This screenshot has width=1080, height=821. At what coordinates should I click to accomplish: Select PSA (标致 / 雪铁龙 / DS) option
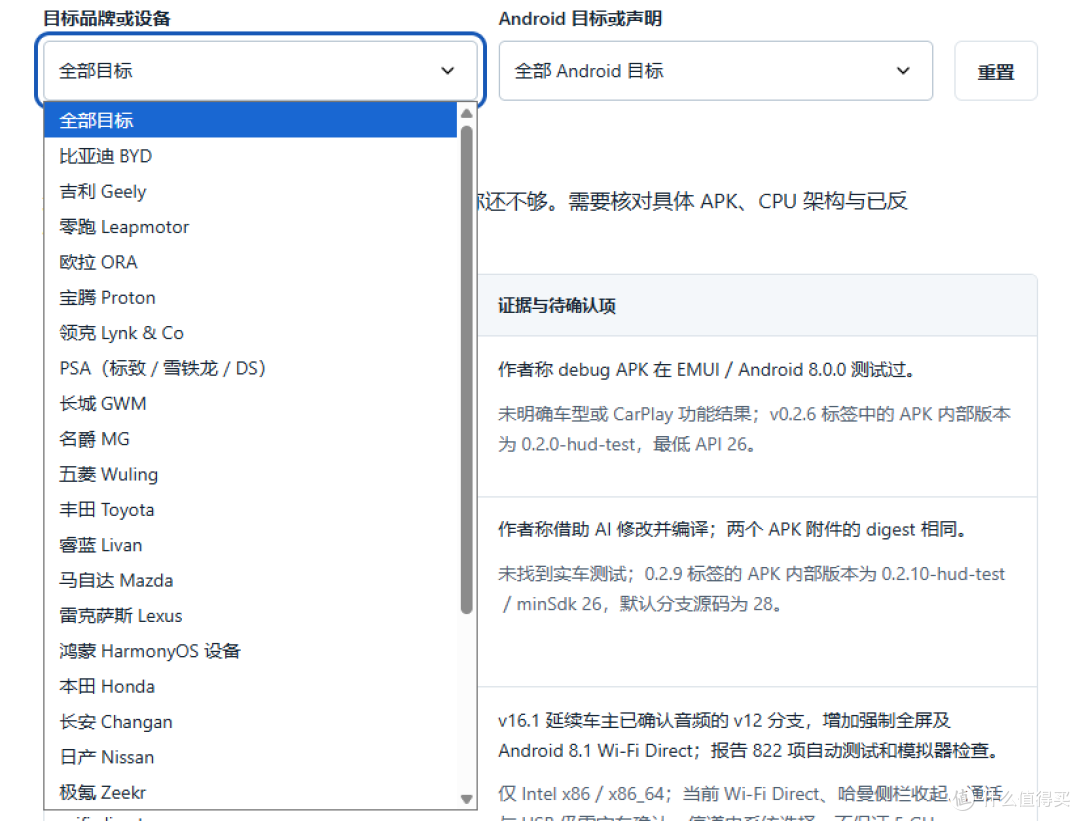(251, 368)
